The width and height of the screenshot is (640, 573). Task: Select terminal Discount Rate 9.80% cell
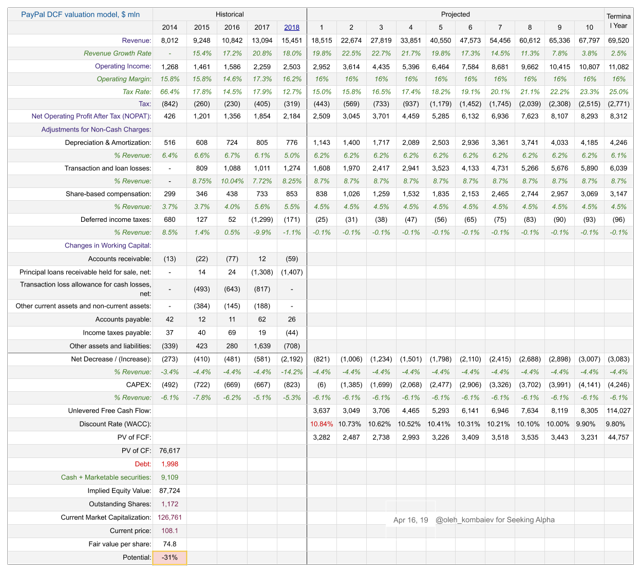[615, 424]
